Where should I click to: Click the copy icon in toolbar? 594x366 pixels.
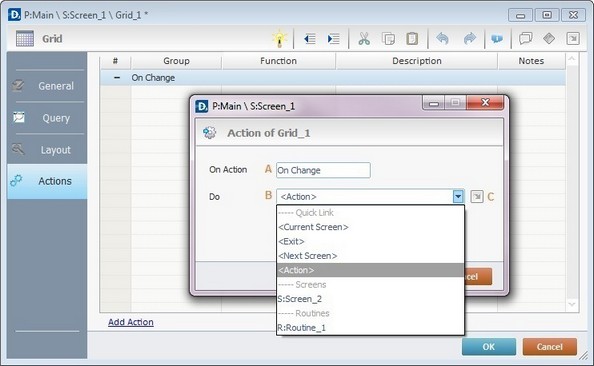click(x=388, y=39)
